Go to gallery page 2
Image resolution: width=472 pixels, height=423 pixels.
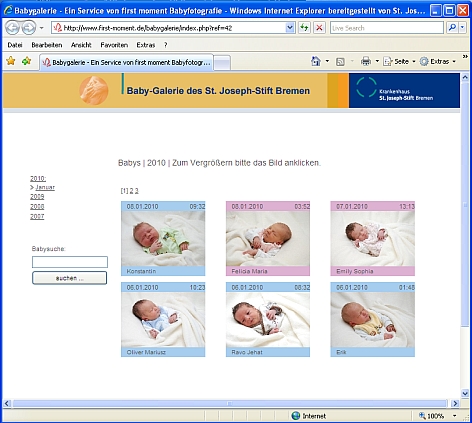131,191
